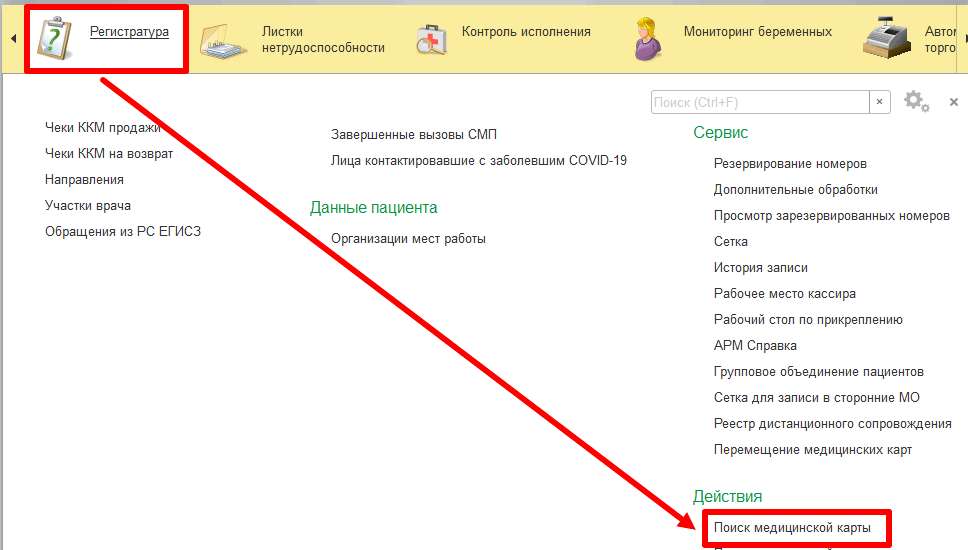
Task: Click the Листки нетрудоспособности icon
Action: tap(224, 41)
